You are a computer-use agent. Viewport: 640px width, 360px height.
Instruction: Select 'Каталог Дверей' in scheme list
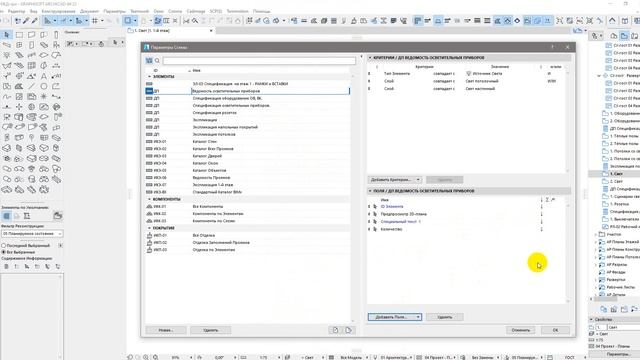[x=248, y=156]
